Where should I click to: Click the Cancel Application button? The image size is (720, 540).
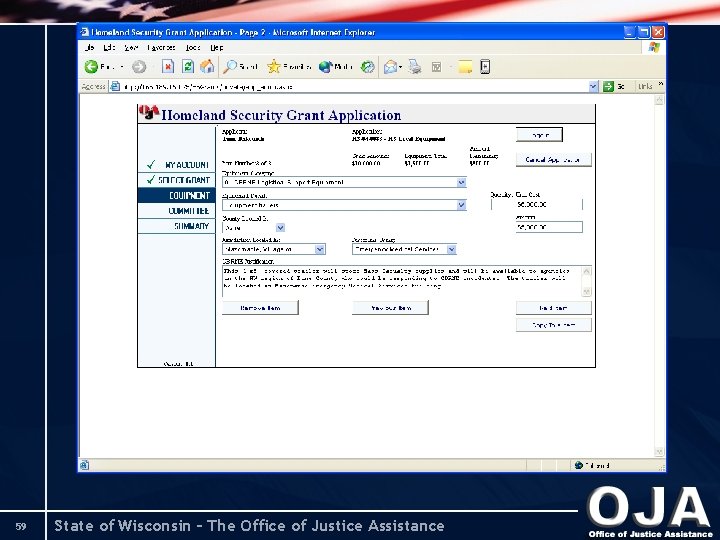pos(554,160)
